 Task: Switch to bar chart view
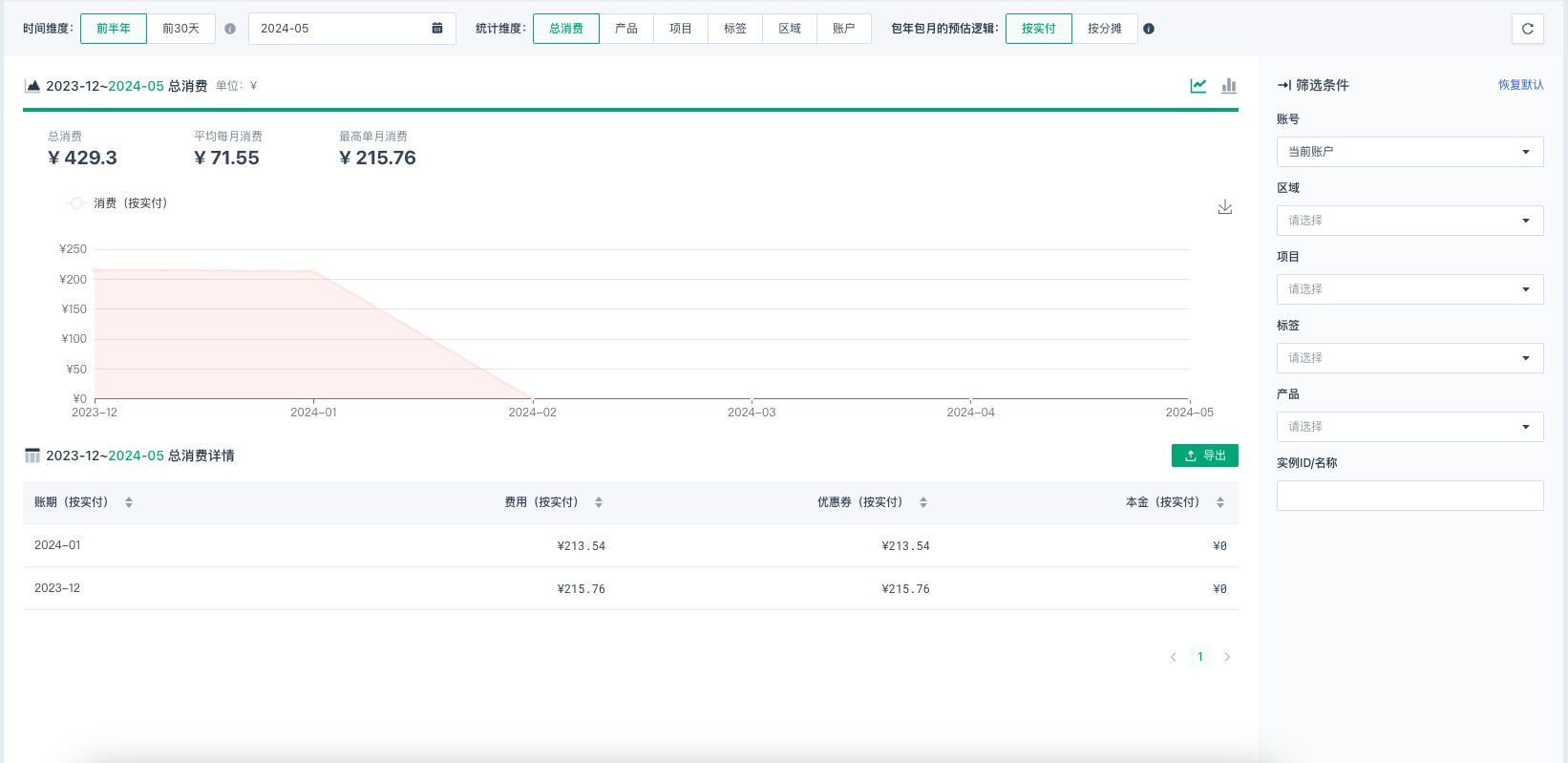pos(1229,86)
